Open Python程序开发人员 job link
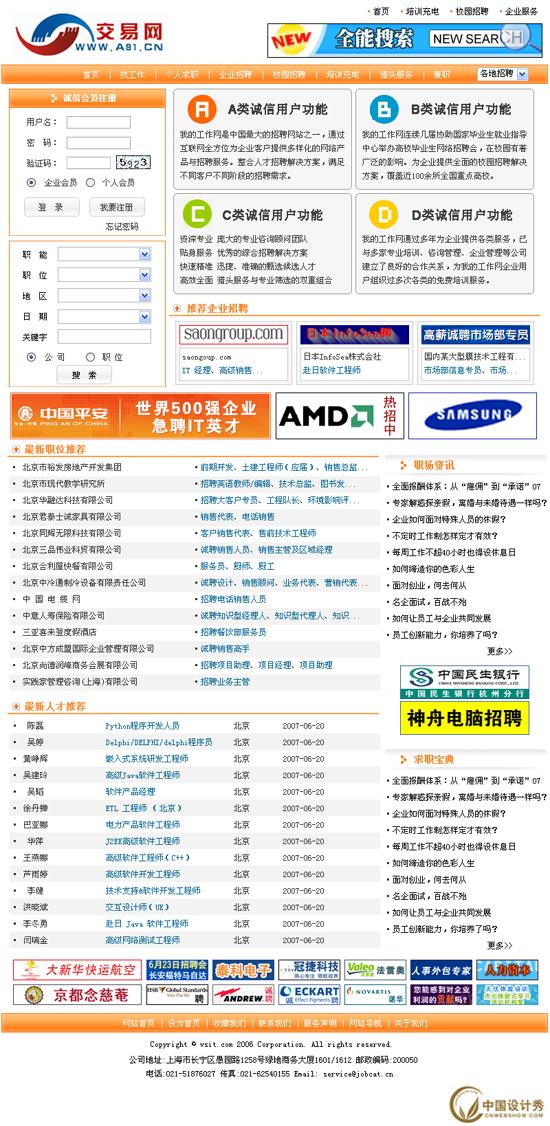This screenshot has height=1126, width=550. tap(142, 726)
